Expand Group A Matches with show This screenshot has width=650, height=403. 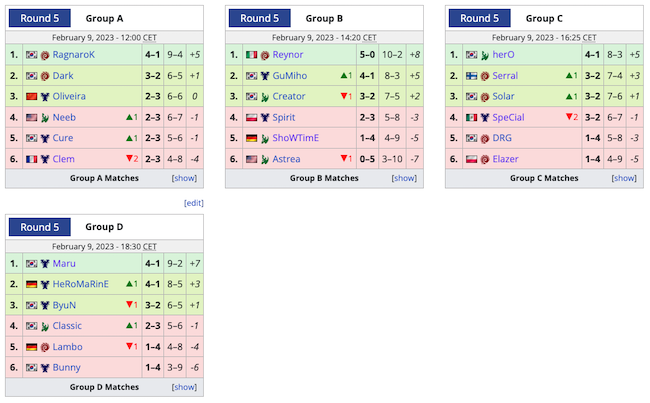pyautogui.click(x=184, y=179)
